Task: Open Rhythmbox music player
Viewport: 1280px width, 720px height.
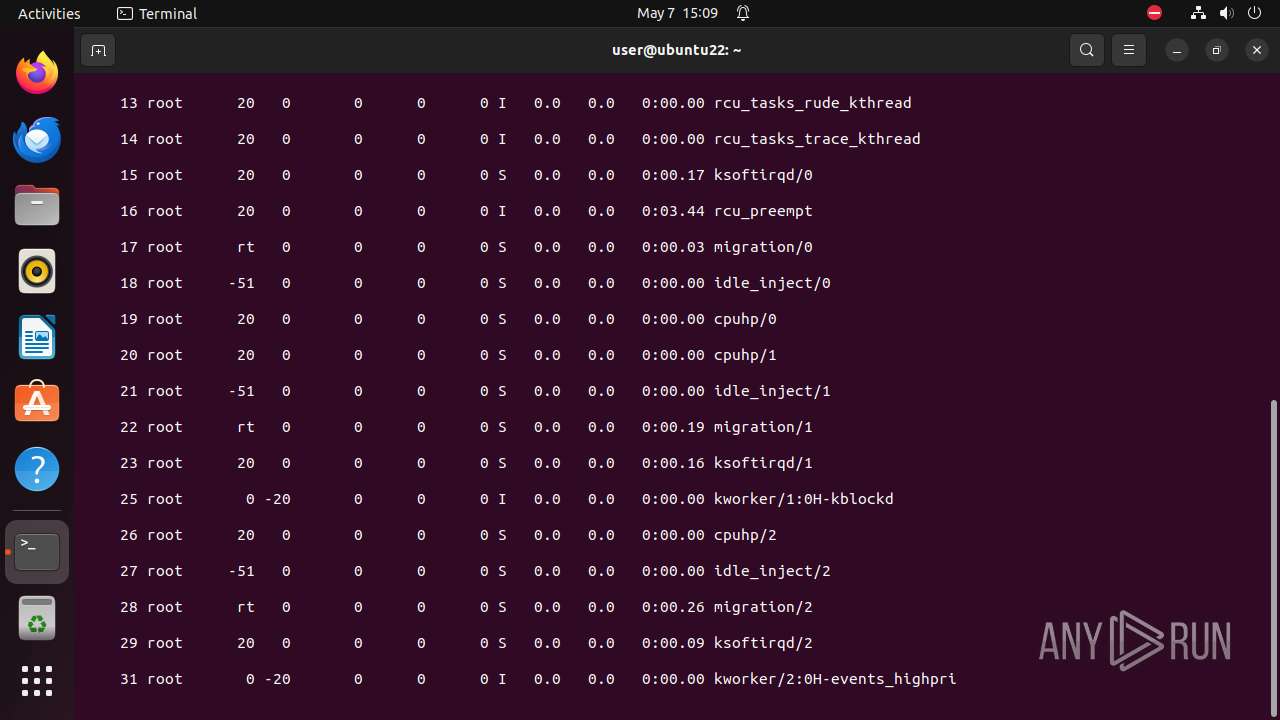Action: [37, 271]
